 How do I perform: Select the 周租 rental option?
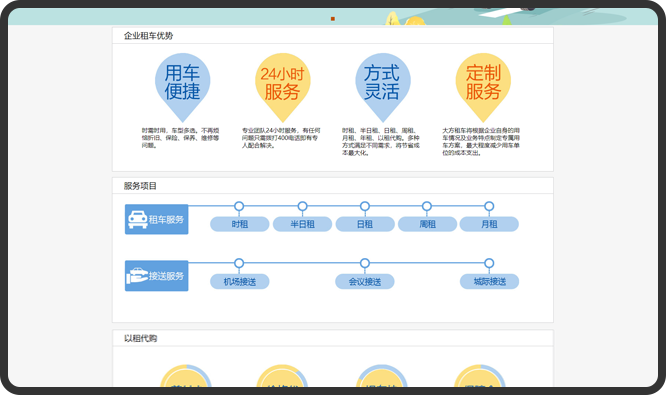tap(427, 224)
